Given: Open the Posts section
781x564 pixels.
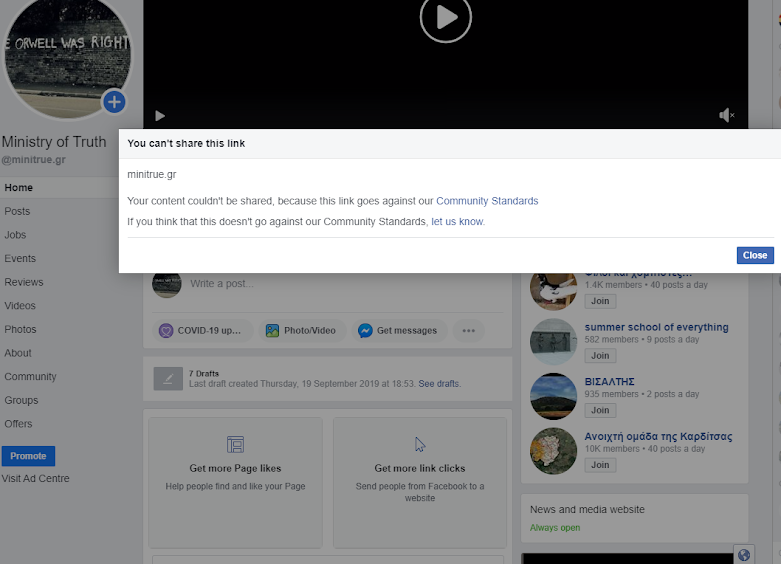Looking at the screenshot, I should click(x=17, y=211).
